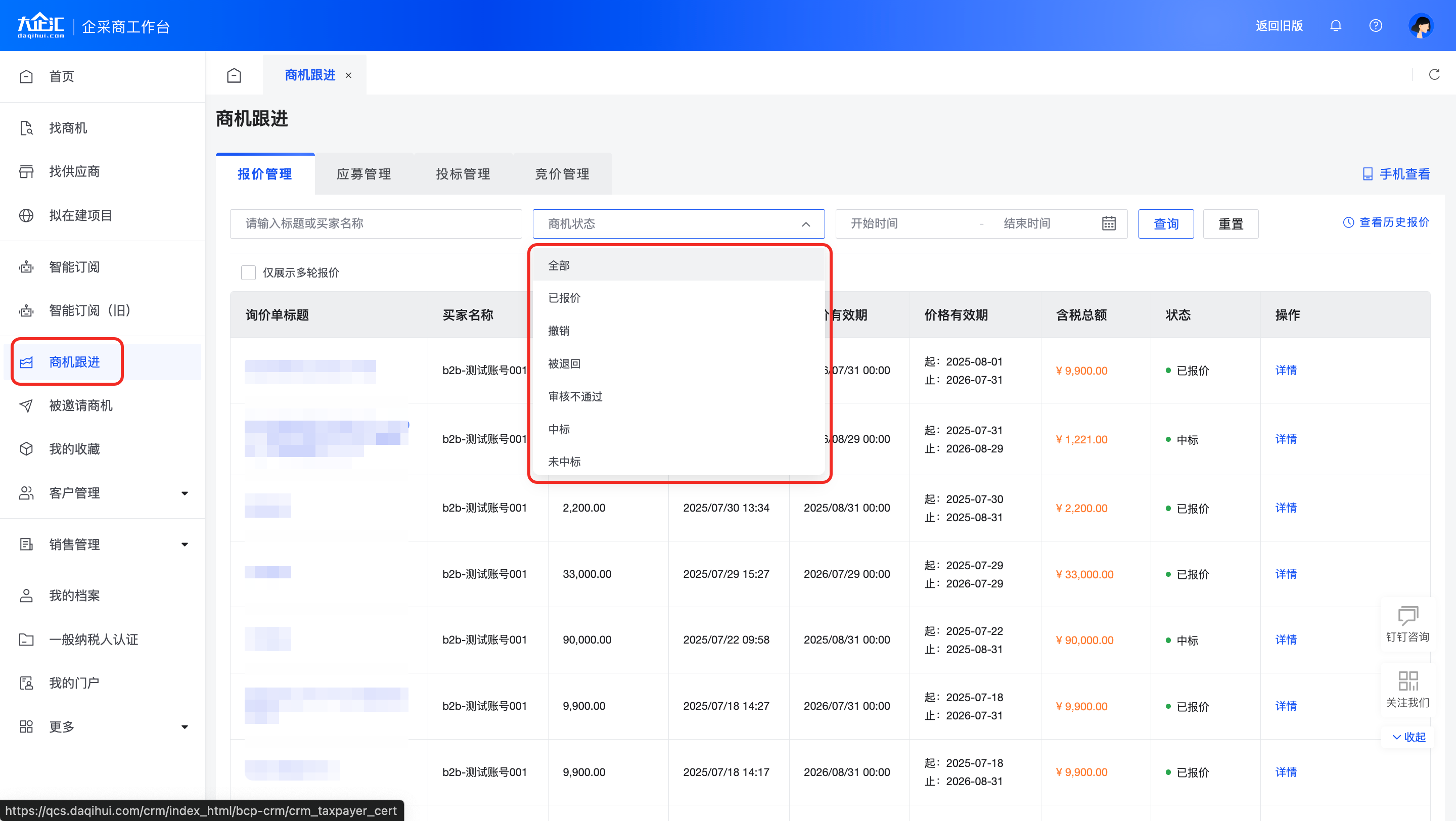Open the user avatar menu
This screenshot has height=821, width=1456.
click(x=1421, y=26)
